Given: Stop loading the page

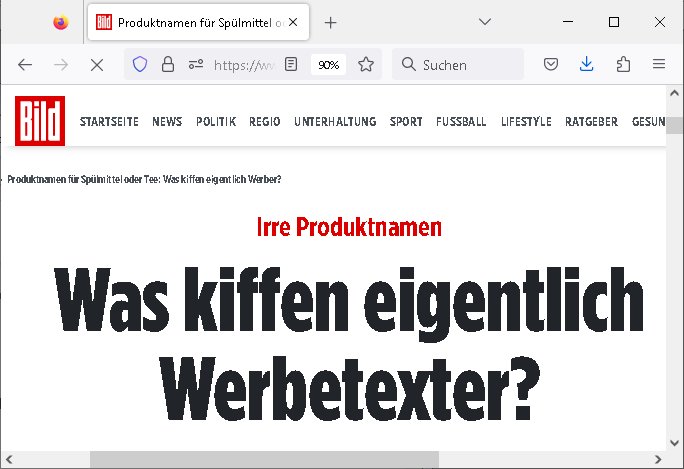Looking at the screenshot, I should [97, 64].
